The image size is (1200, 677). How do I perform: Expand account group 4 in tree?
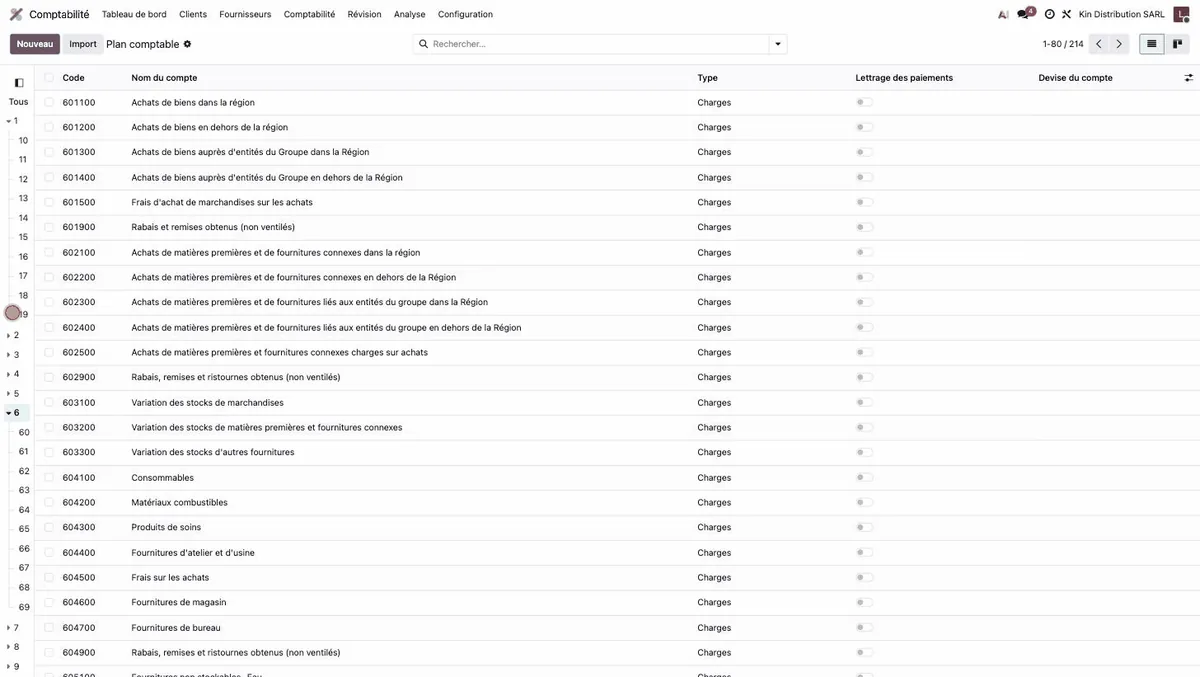[x=9, y=374]
